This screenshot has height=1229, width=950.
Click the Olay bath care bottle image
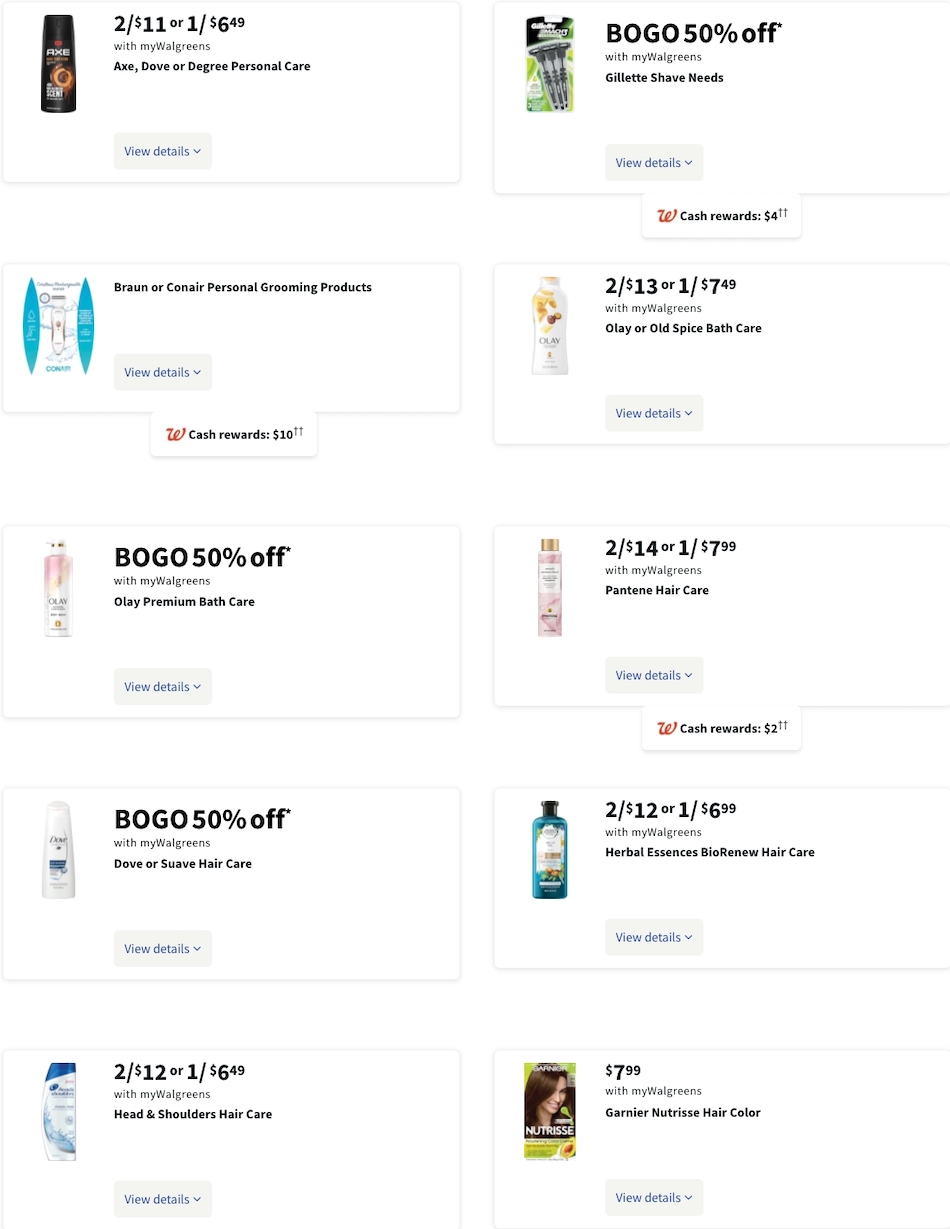coord(550,325)
